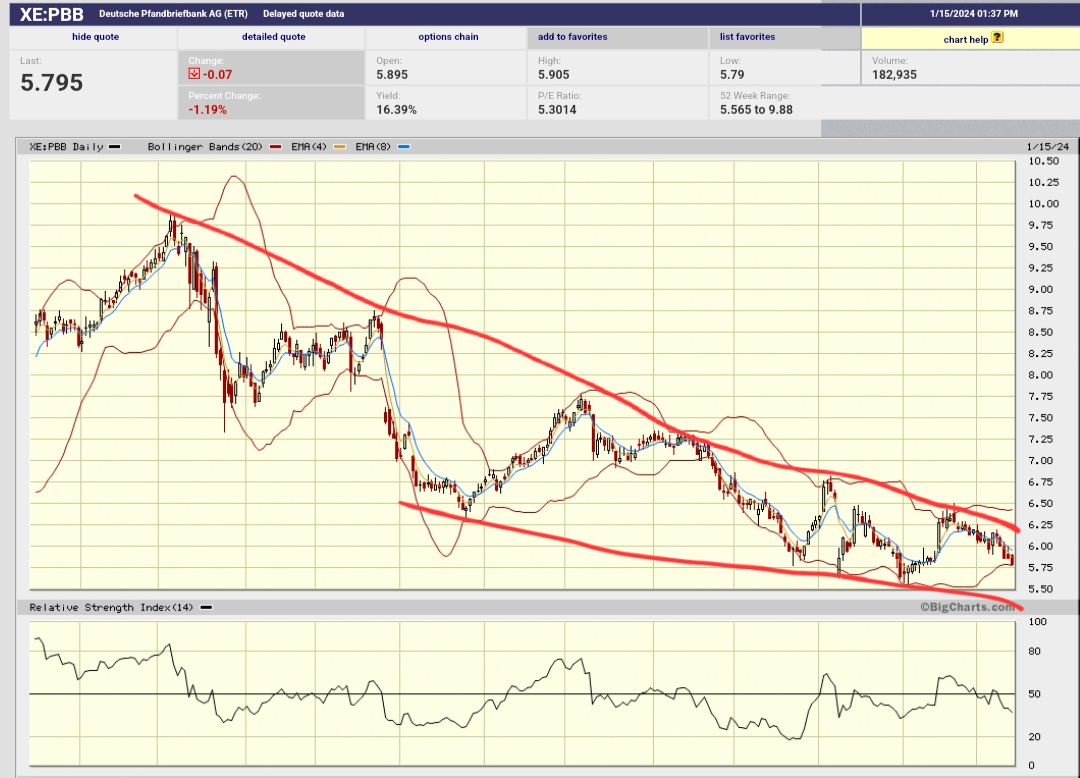
Task: Click the chart date label '1/15/24'
Action: click(x=1048, y=147)
